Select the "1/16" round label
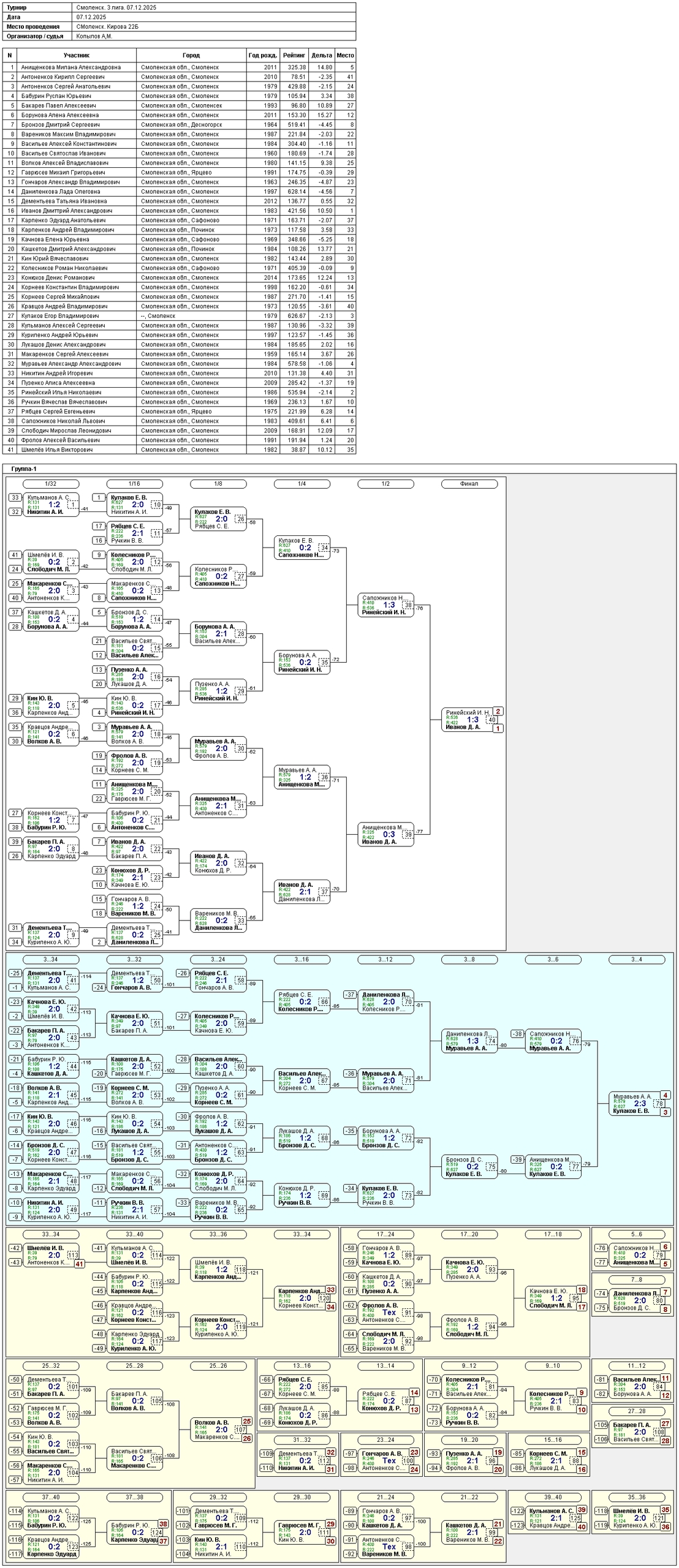679x1568 pixels. (135, 484)
